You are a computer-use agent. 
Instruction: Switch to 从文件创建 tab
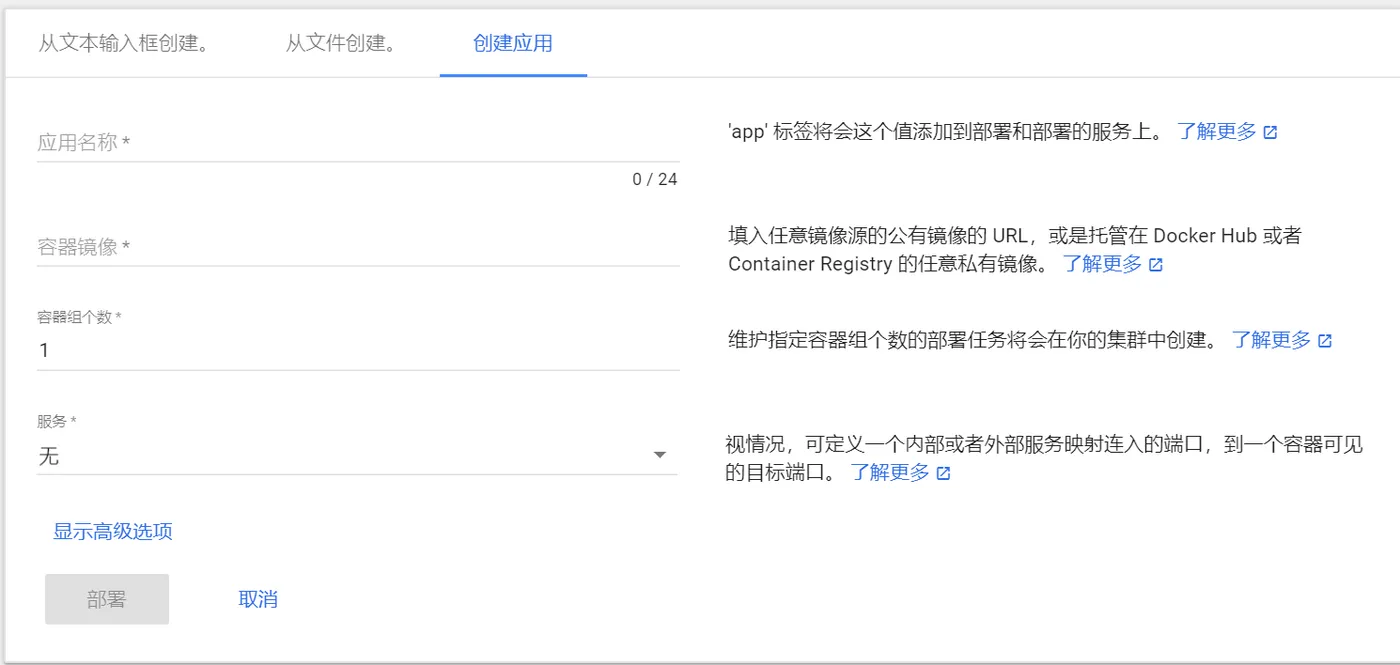point(342,44)
